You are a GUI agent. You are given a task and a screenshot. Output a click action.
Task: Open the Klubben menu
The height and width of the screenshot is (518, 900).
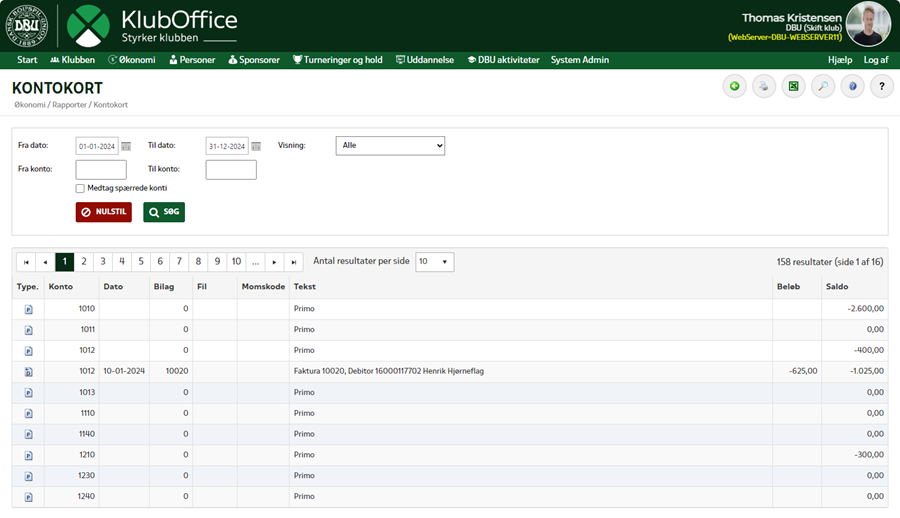72,60
